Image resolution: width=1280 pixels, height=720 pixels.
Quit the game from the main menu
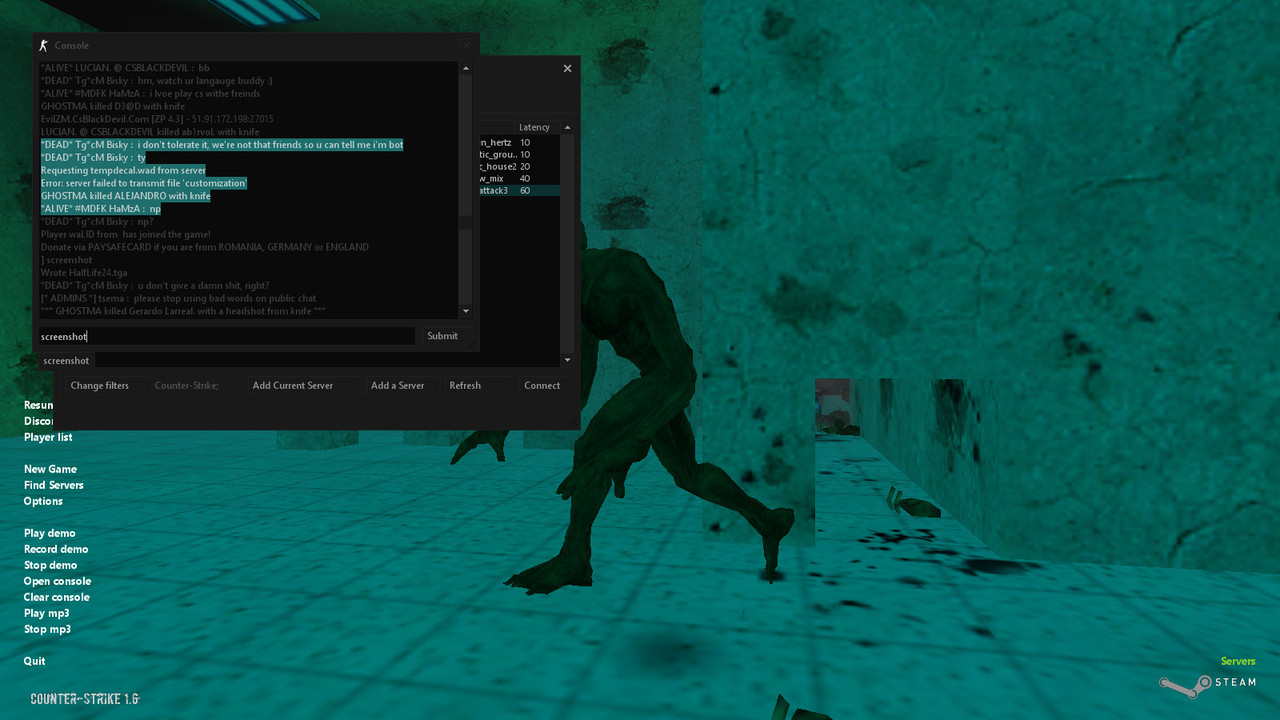tap(35, 661)
